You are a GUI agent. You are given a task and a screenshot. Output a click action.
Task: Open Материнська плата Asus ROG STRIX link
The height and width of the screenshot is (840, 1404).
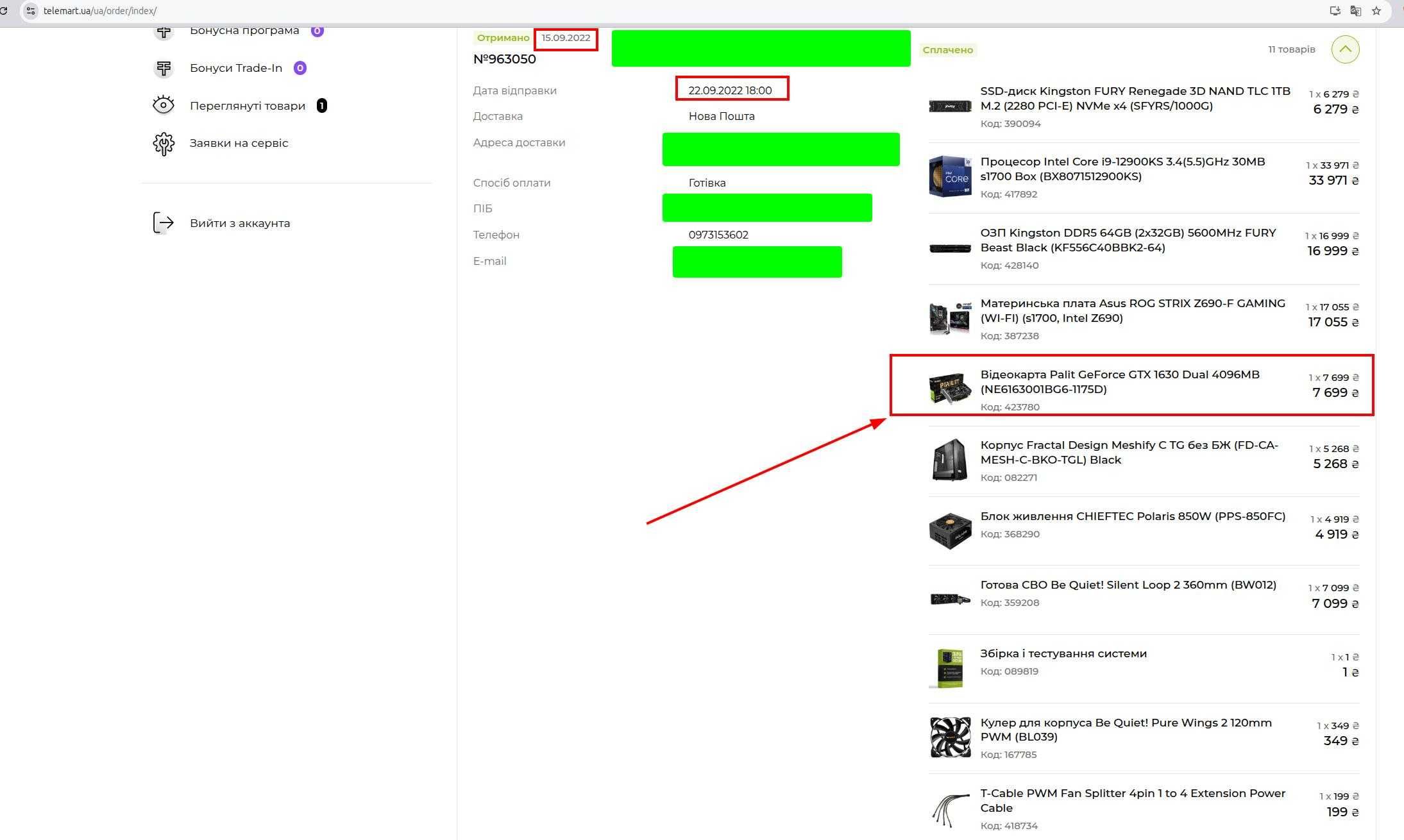pyautogui.click(x=1133, y=310)
